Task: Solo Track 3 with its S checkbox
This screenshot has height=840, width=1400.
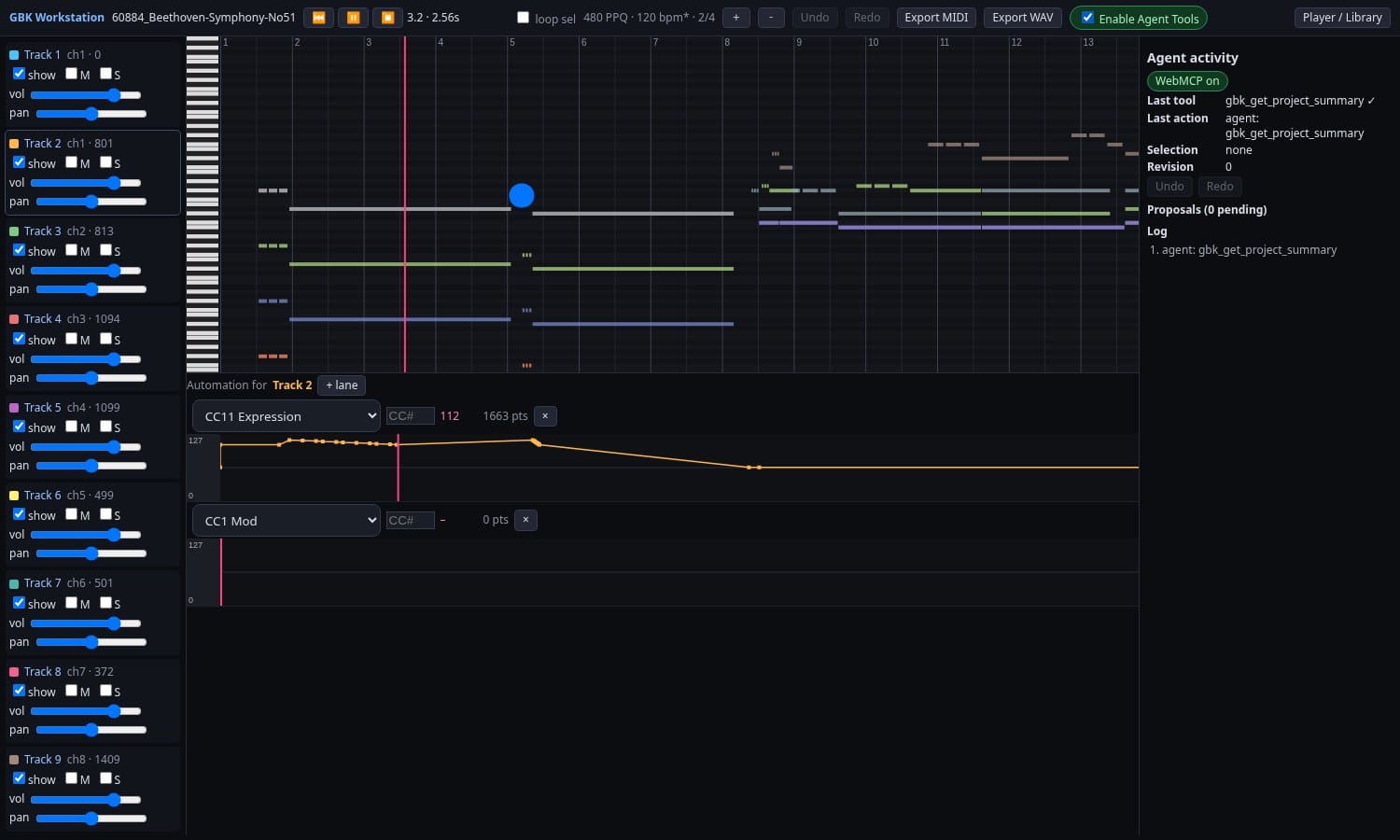Action: tap(105, 250)
